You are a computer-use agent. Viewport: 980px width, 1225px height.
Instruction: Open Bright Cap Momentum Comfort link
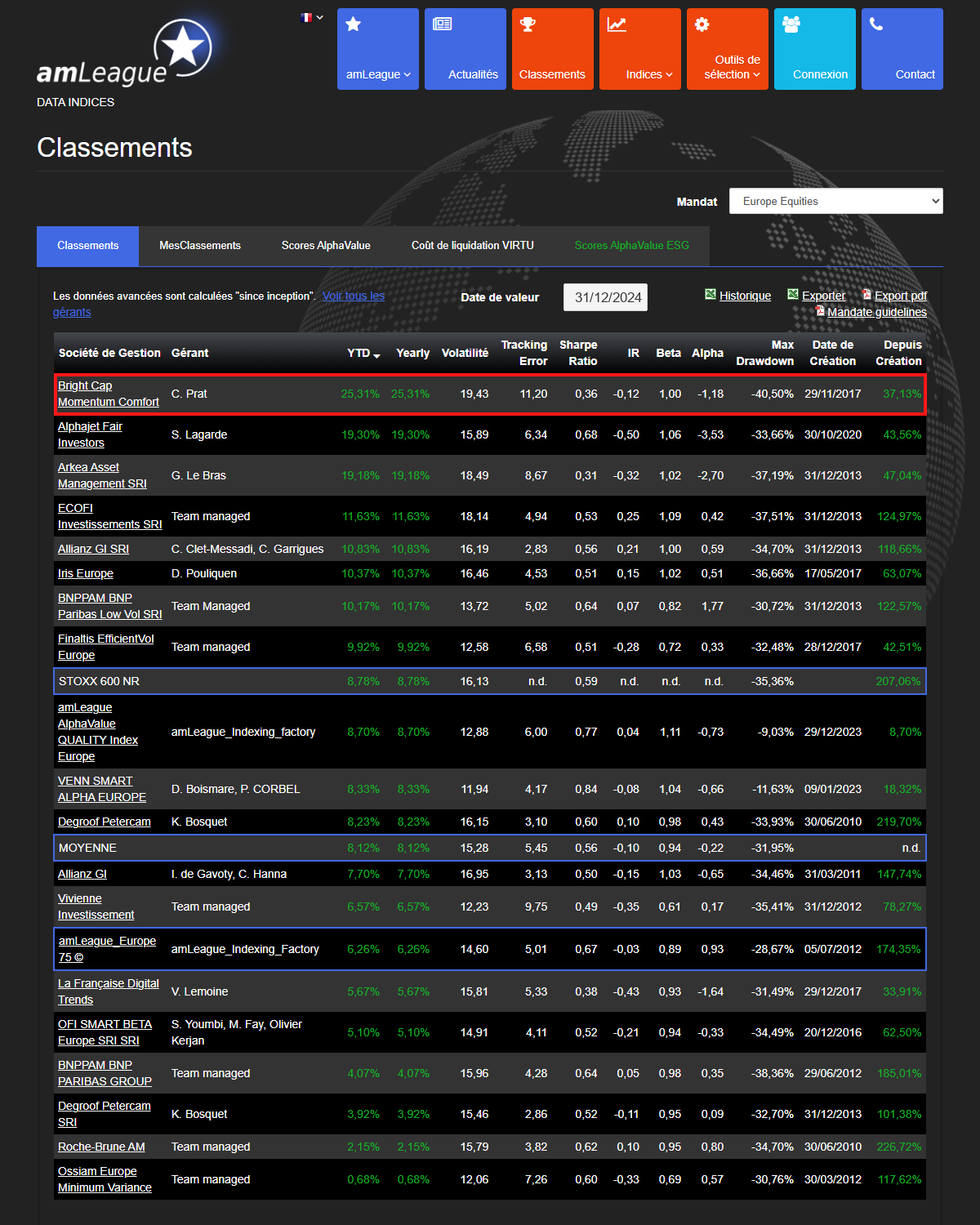tap(109, 394)
